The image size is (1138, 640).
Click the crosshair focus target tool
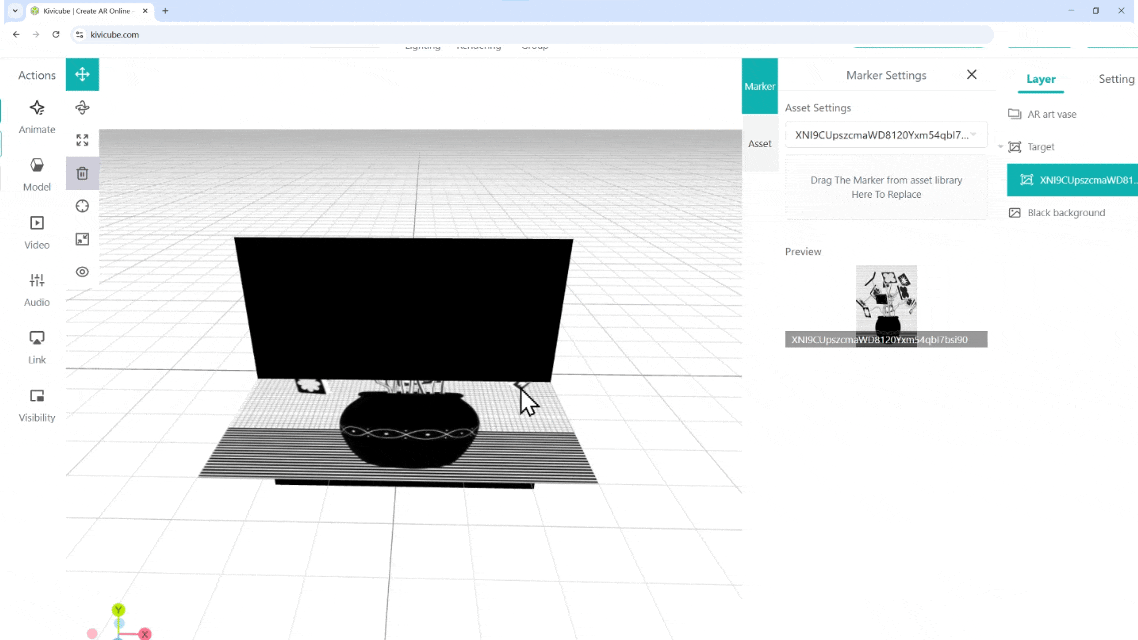pos(82,206)
